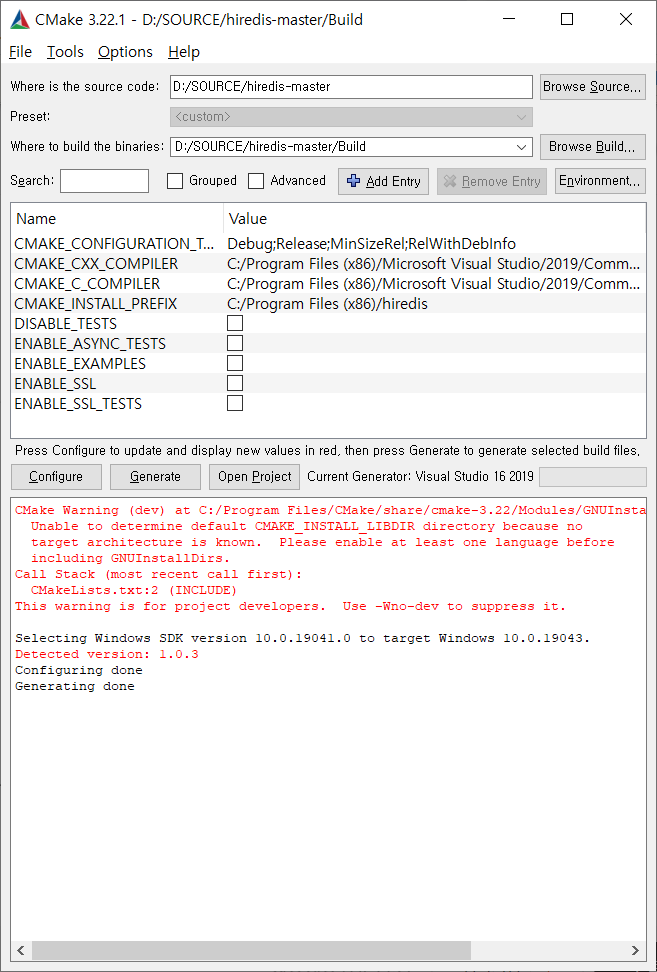Select the CMAKE_C_COMPILER entry name

87,283
